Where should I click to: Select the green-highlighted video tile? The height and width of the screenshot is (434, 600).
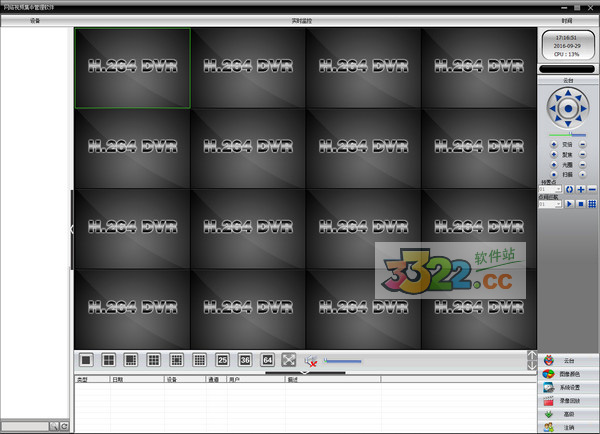pyautogui.click(x=133, y=68)
